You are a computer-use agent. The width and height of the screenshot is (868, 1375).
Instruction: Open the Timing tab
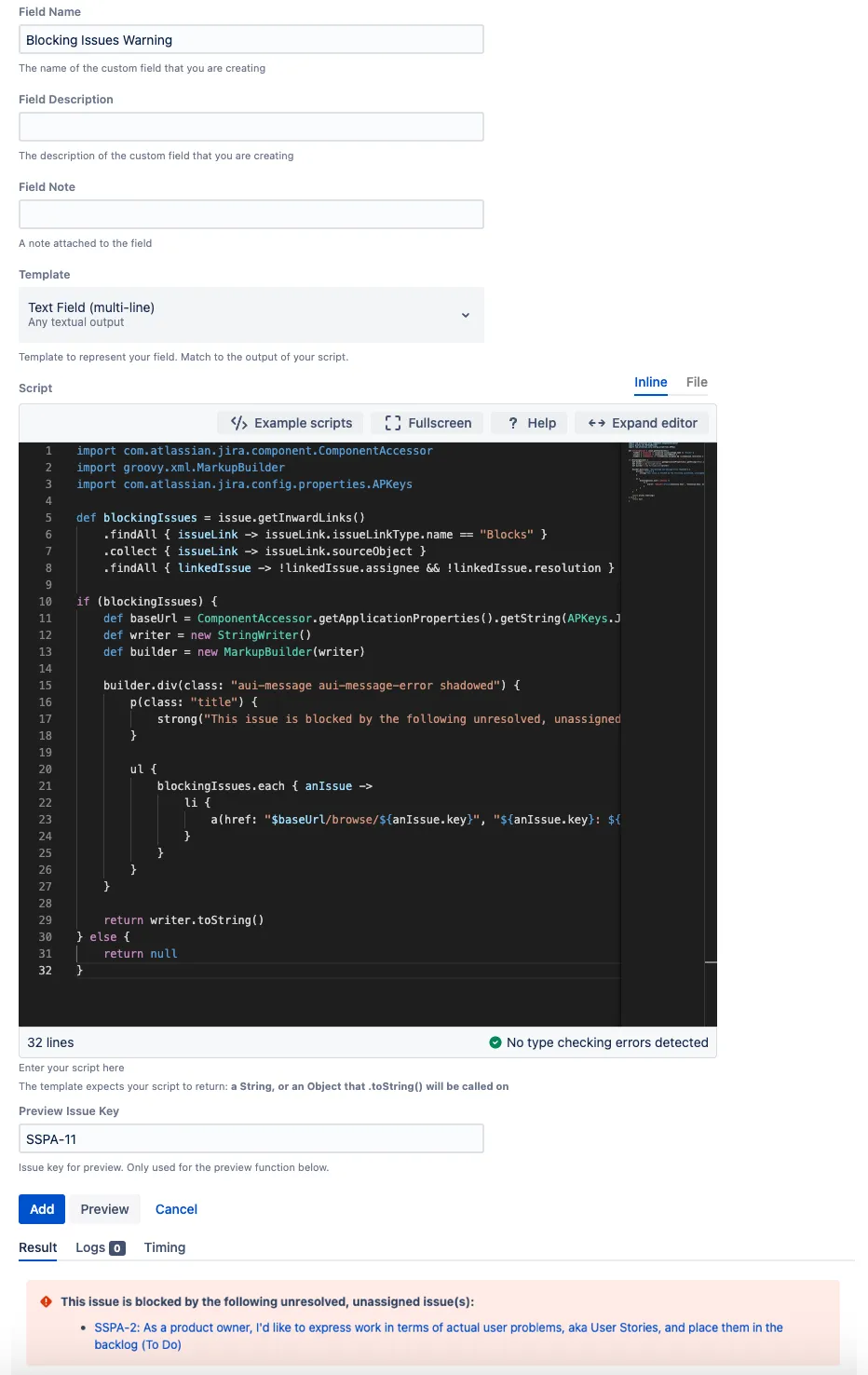coord(165,1247)
